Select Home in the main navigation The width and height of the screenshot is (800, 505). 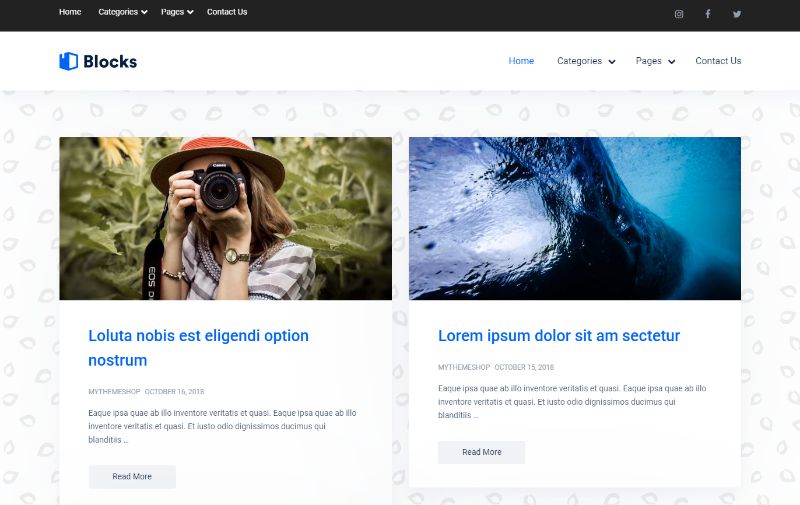(x=521, y=61)
